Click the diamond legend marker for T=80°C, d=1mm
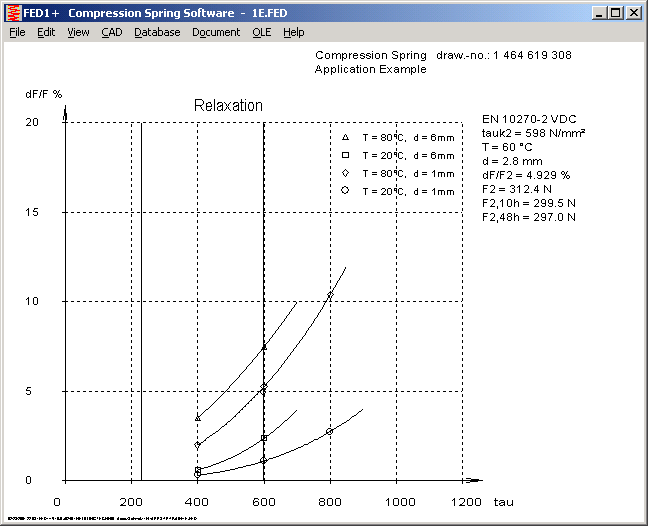 [345, 173]
